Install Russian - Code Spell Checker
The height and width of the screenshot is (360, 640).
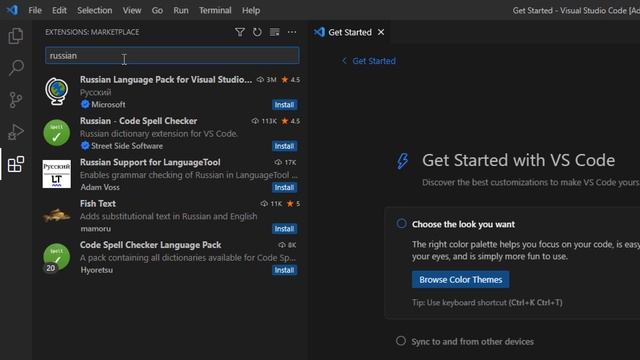click(x=284, y=146)
